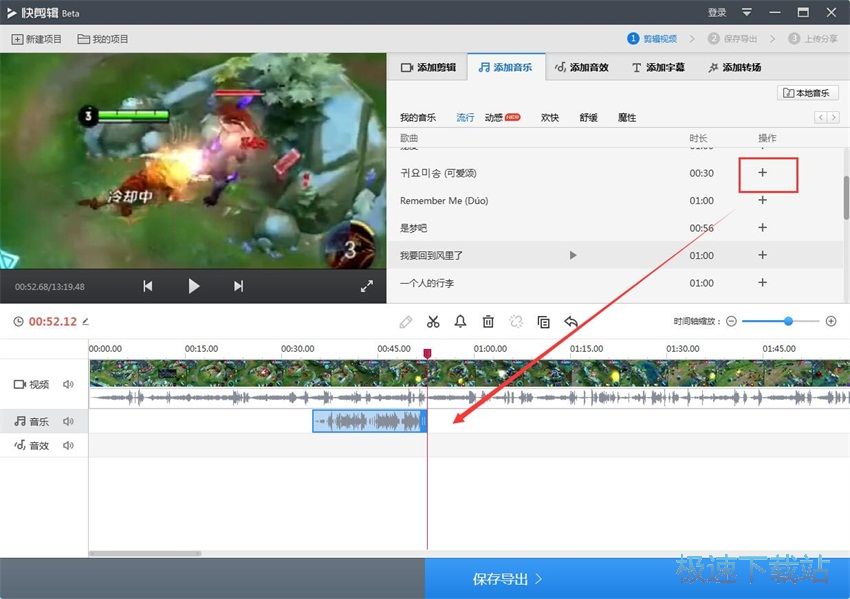
Task: Add song 是梦吧 with plus icon
Action: (762, 228)
